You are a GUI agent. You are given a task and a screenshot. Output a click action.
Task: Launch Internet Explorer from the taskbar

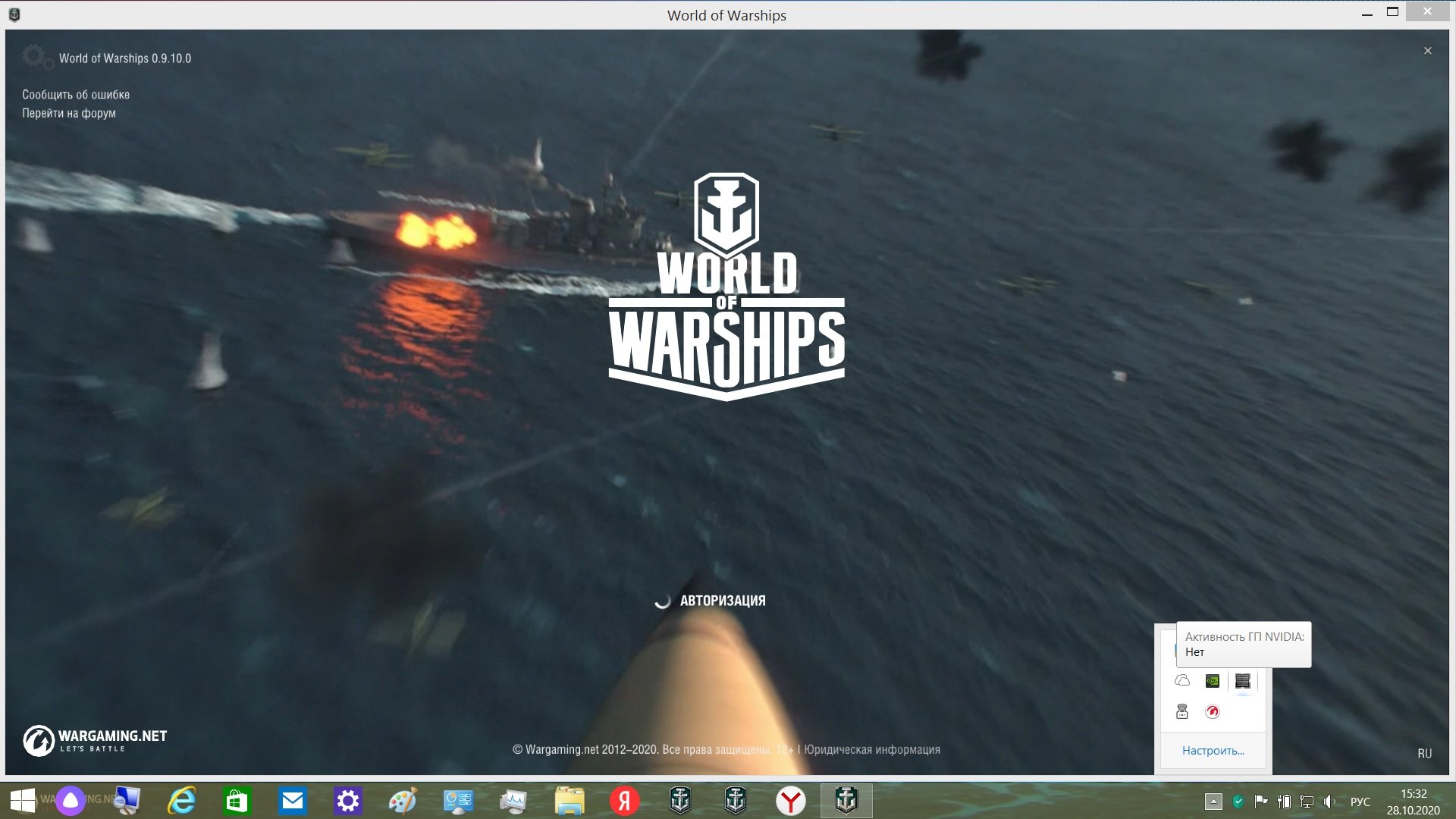182,801
